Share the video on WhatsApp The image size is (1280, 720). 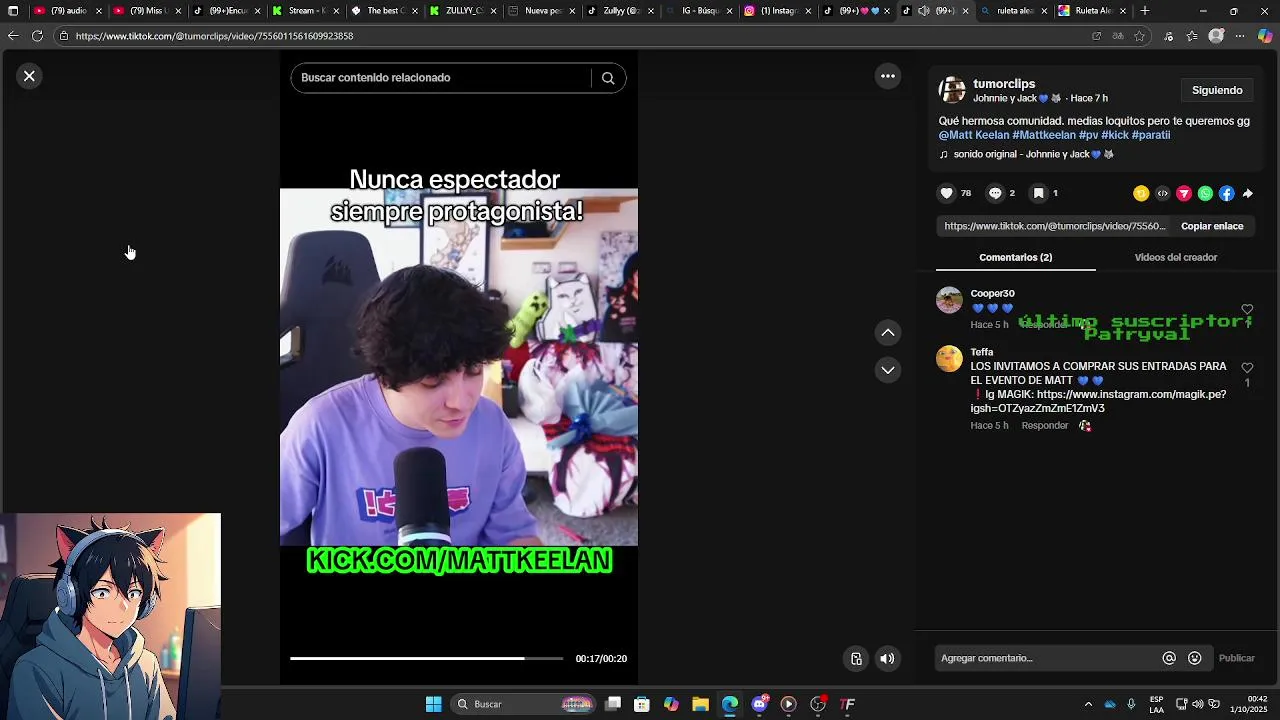(x=1205, y=194)
